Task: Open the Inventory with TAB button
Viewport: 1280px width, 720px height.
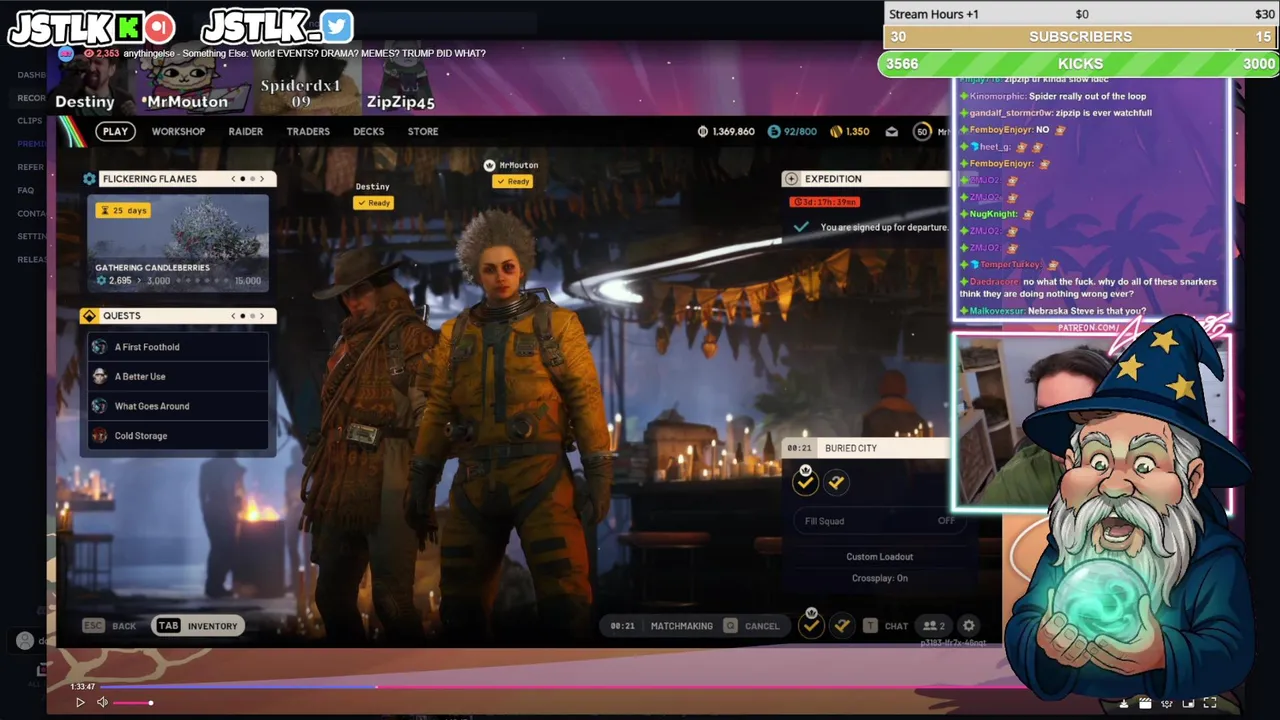Action: (x=197, y=626)
